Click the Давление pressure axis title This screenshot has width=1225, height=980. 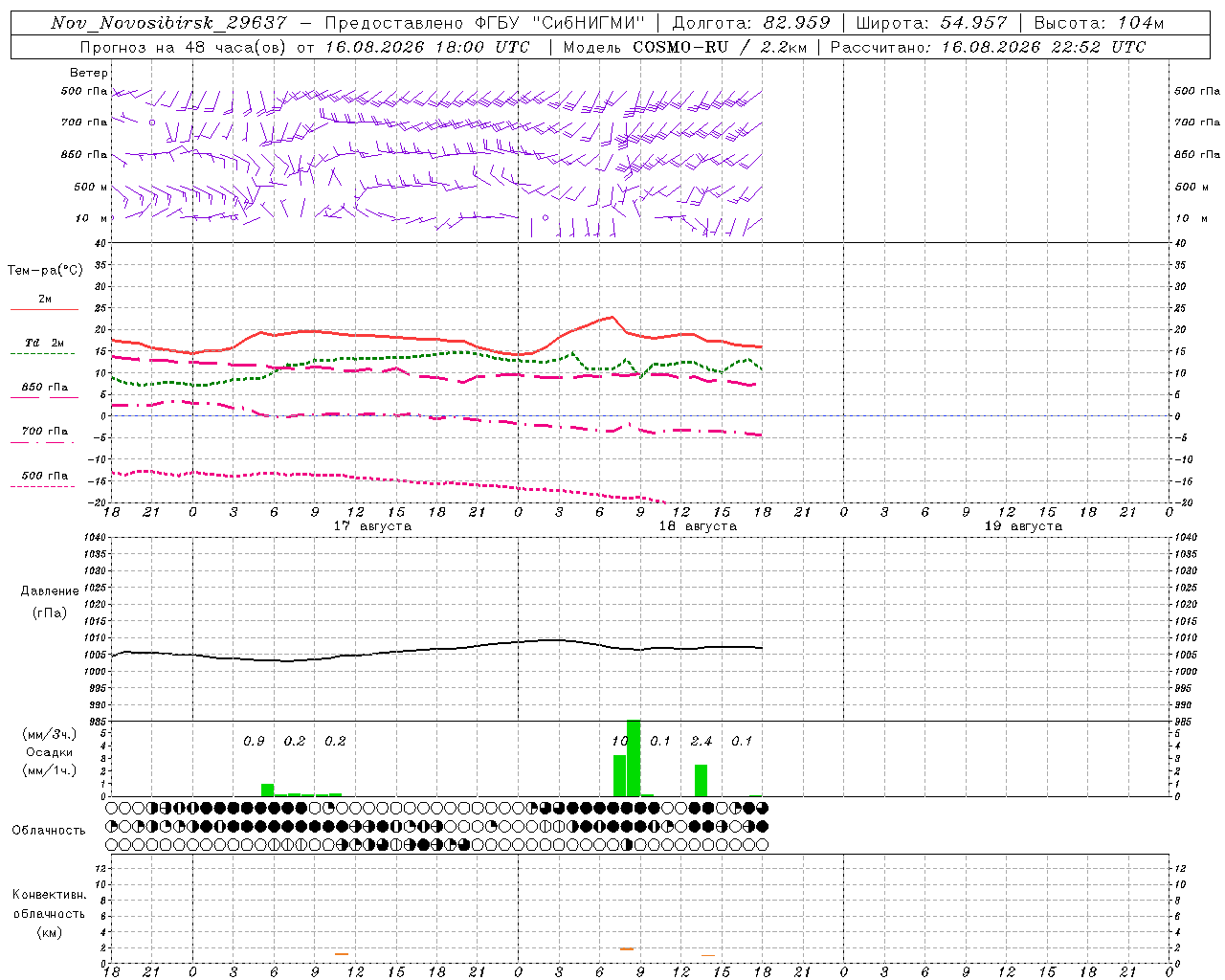point(50,591)
